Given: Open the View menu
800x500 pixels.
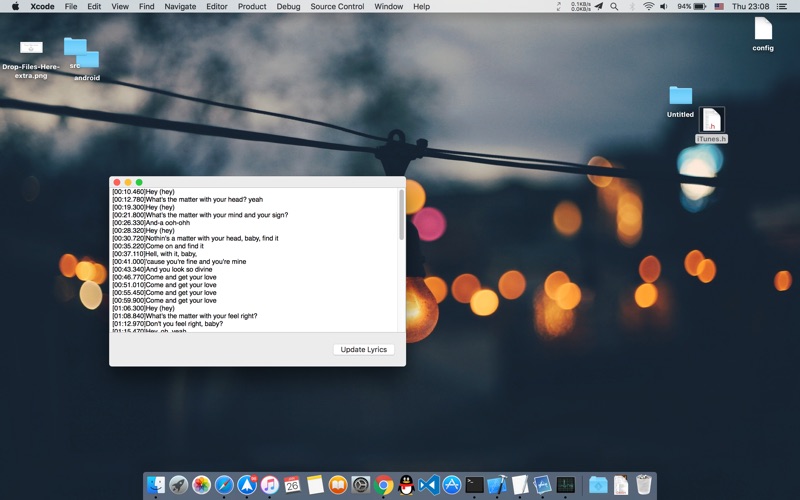Looking at the screenshot, I should pyautogui.click(x=120, y=7).
